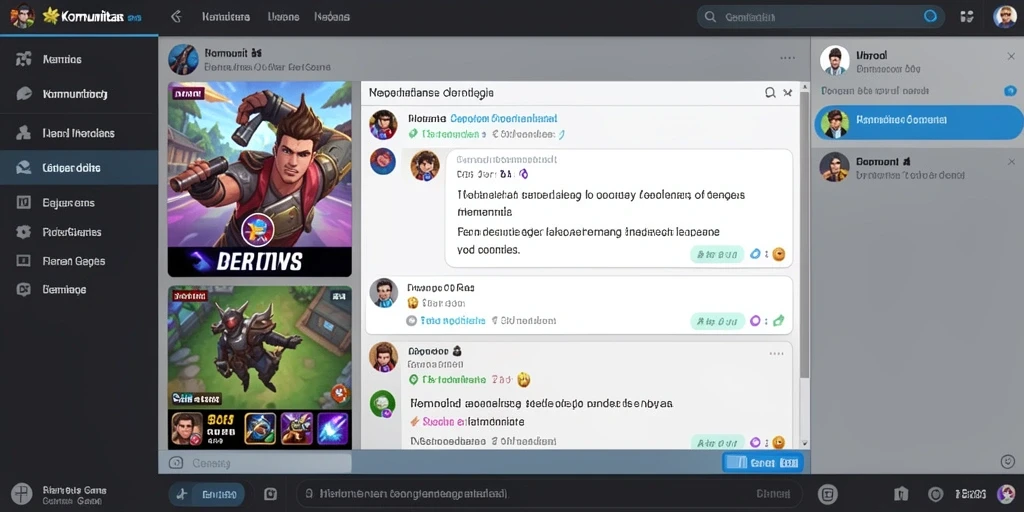Select the hero portrait in the knight card ability row
The image size is (1024, 512).
click(x=185, y=428)
